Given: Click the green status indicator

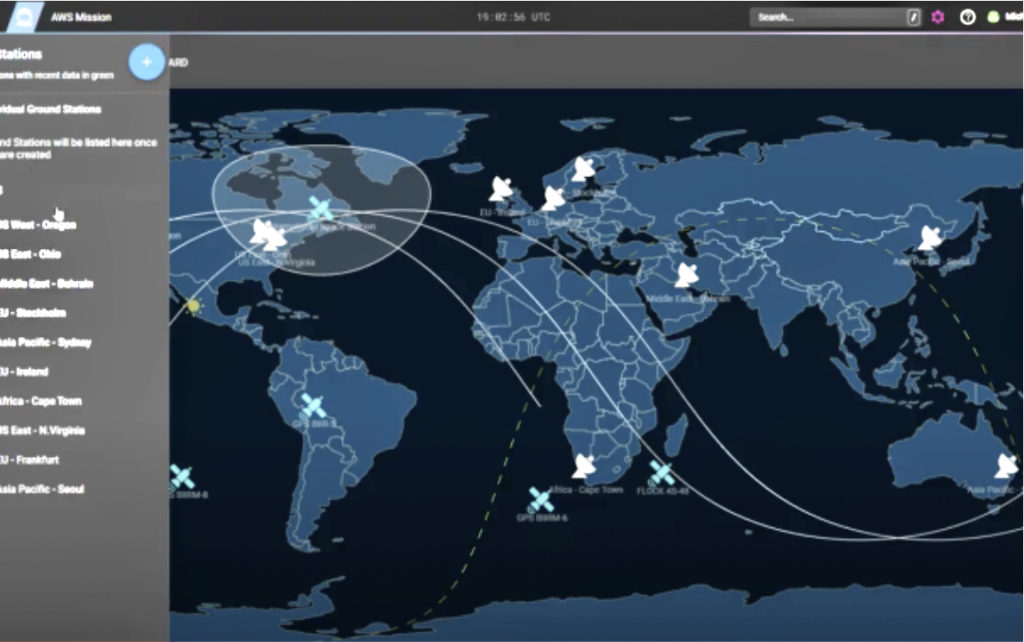Looking at the screenshot, I should pos(993,17).
